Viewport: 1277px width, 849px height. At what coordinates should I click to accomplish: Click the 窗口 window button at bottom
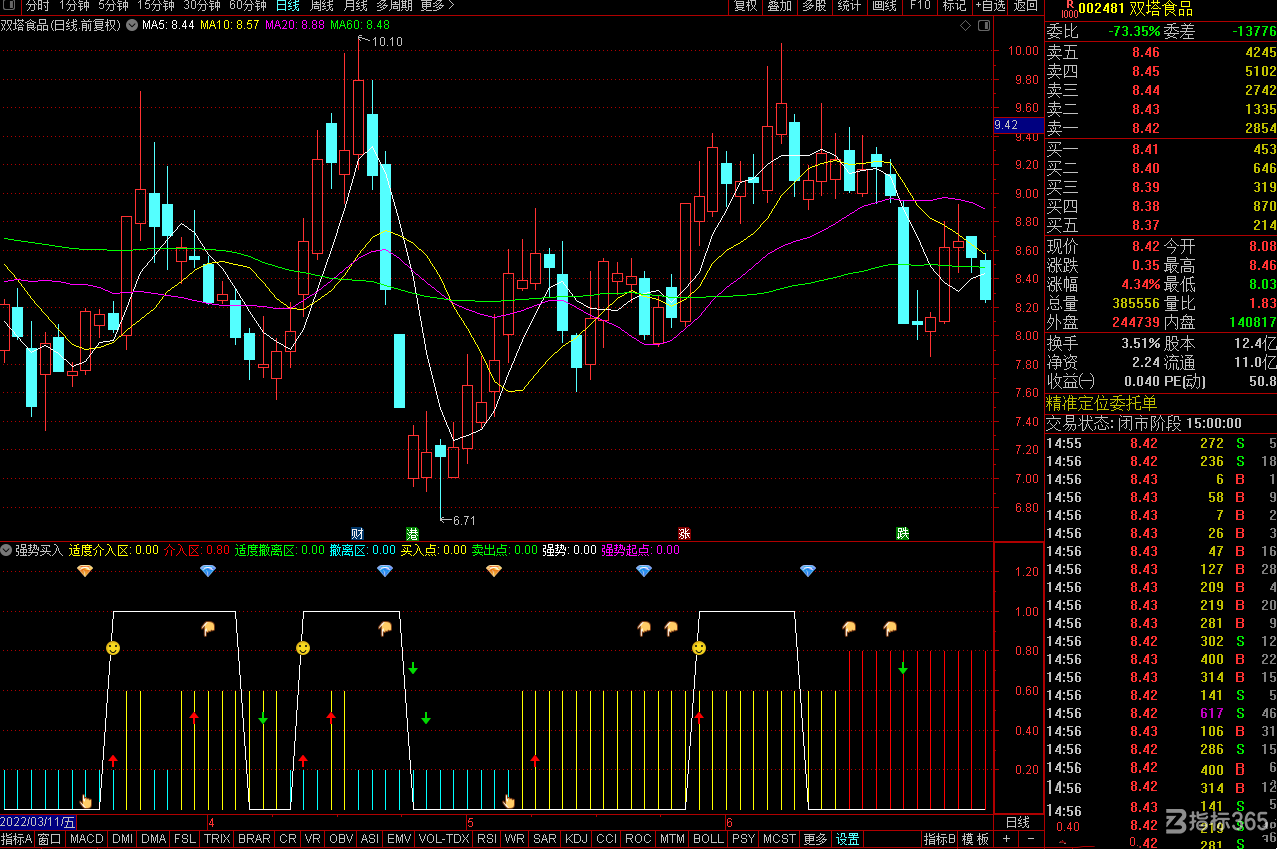(49, 839)
